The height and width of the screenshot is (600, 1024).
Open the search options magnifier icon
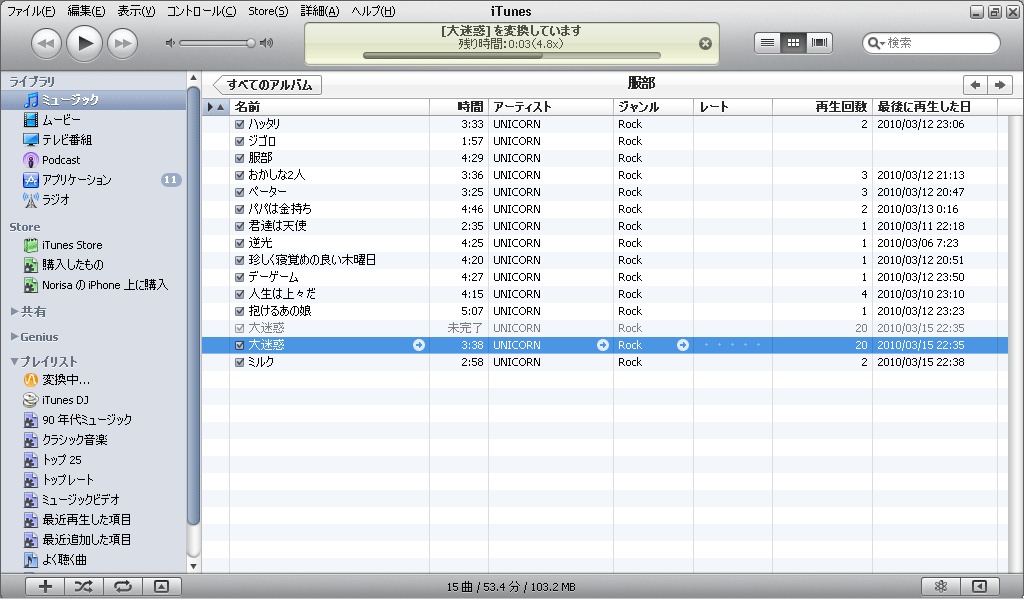(x=876, y=43)
